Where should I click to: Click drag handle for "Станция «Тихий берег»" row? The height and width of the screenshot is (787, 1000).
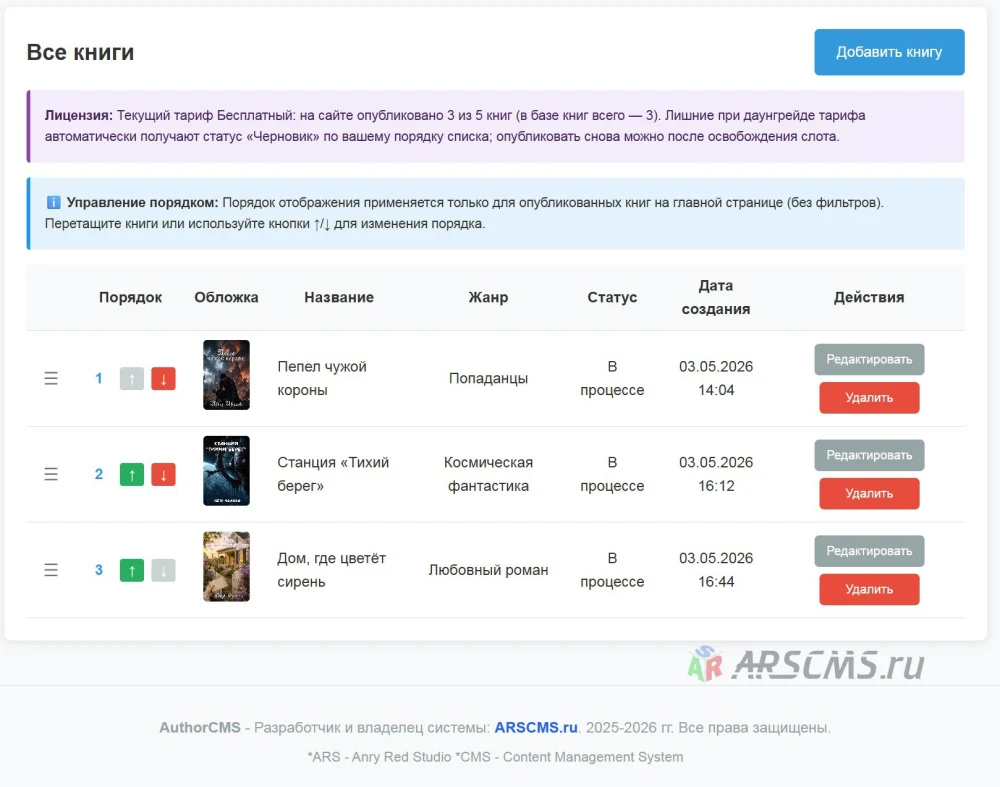(51, 474)
